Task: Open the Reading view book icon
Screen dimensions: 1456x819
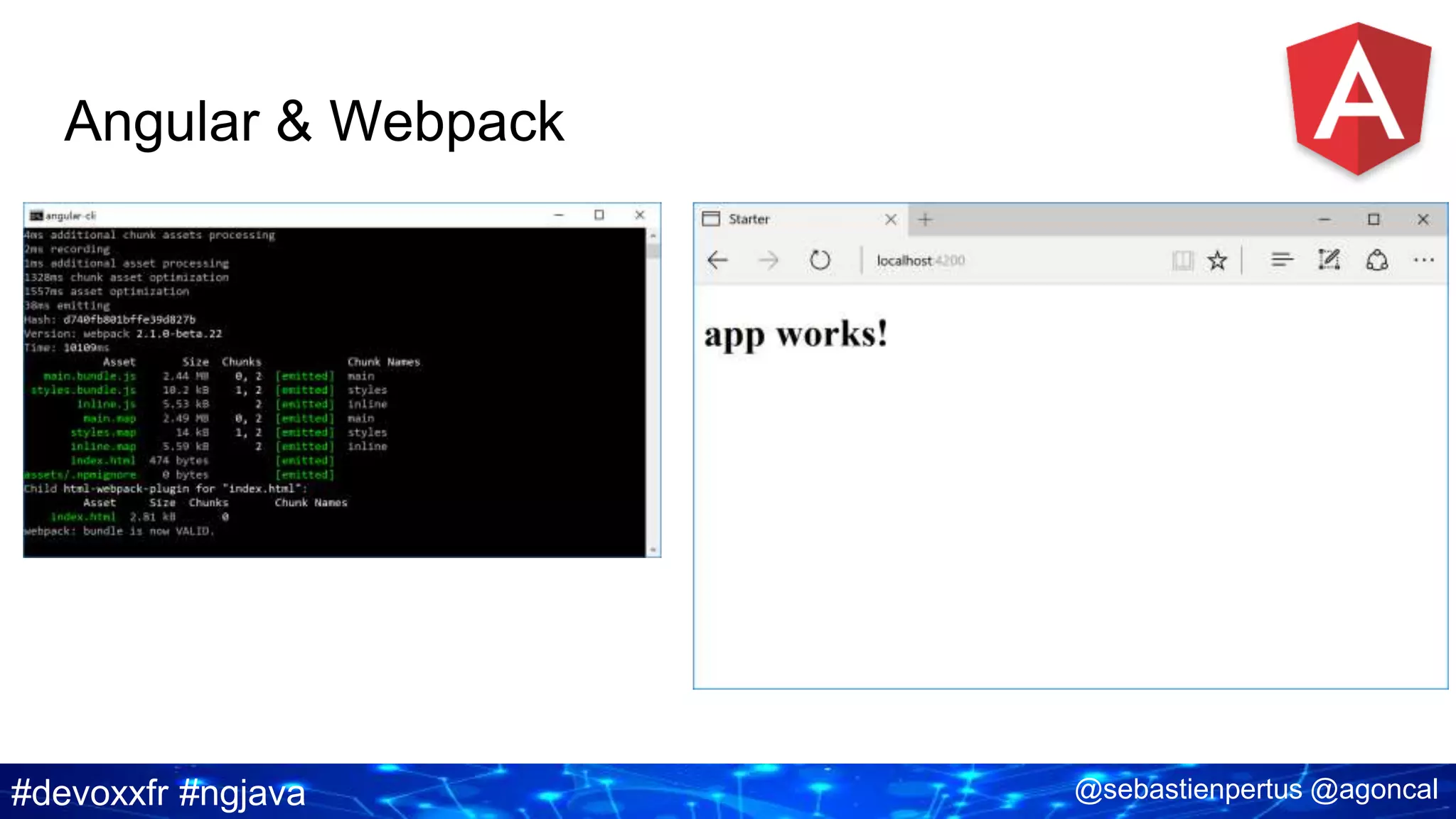Action: point(1182,260)
